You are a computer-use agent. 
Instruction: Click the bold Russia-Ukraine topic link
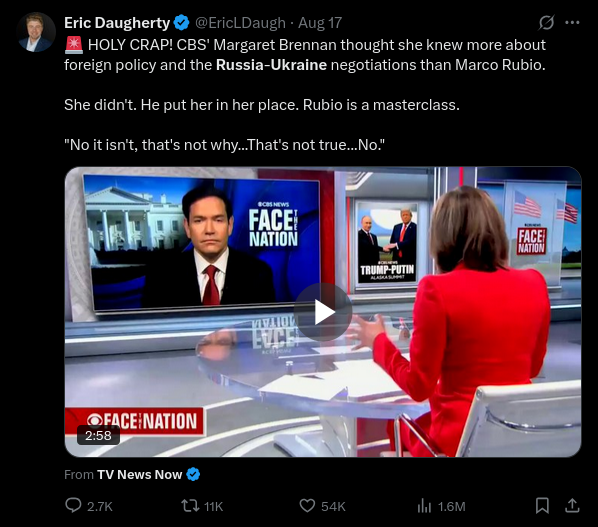[x=271, y=65]
